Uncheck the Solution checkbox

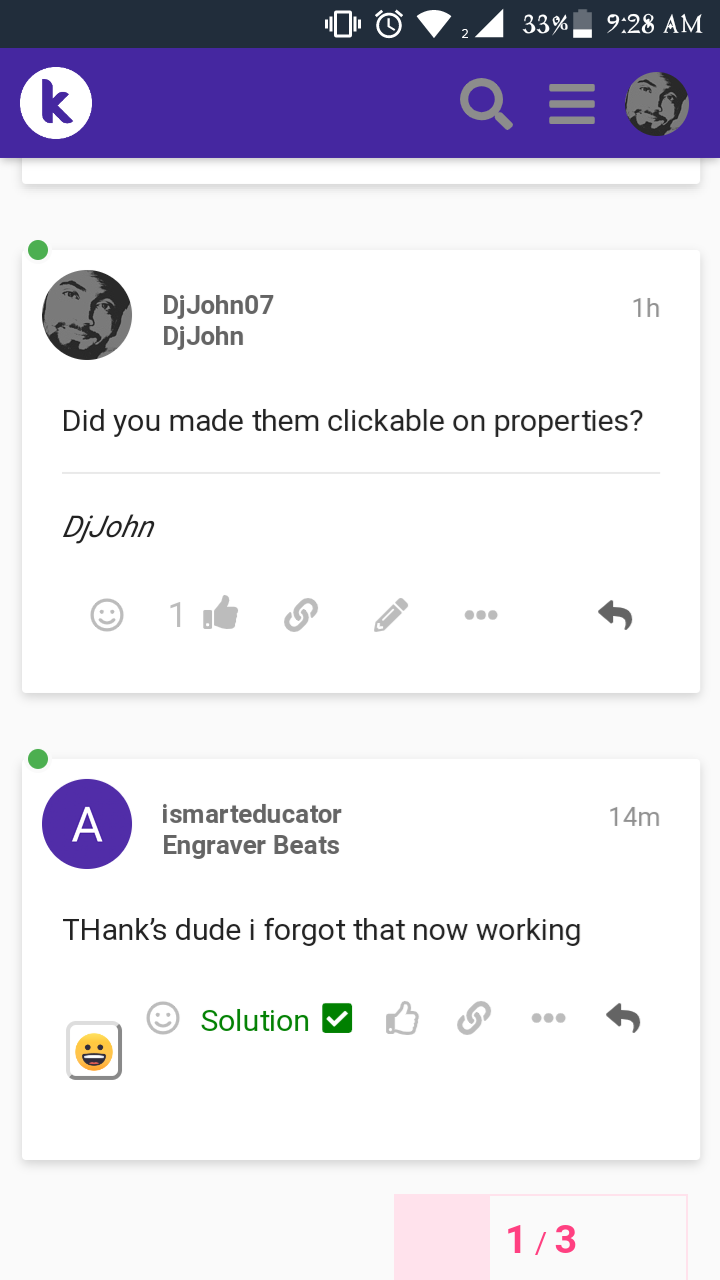337,1019
